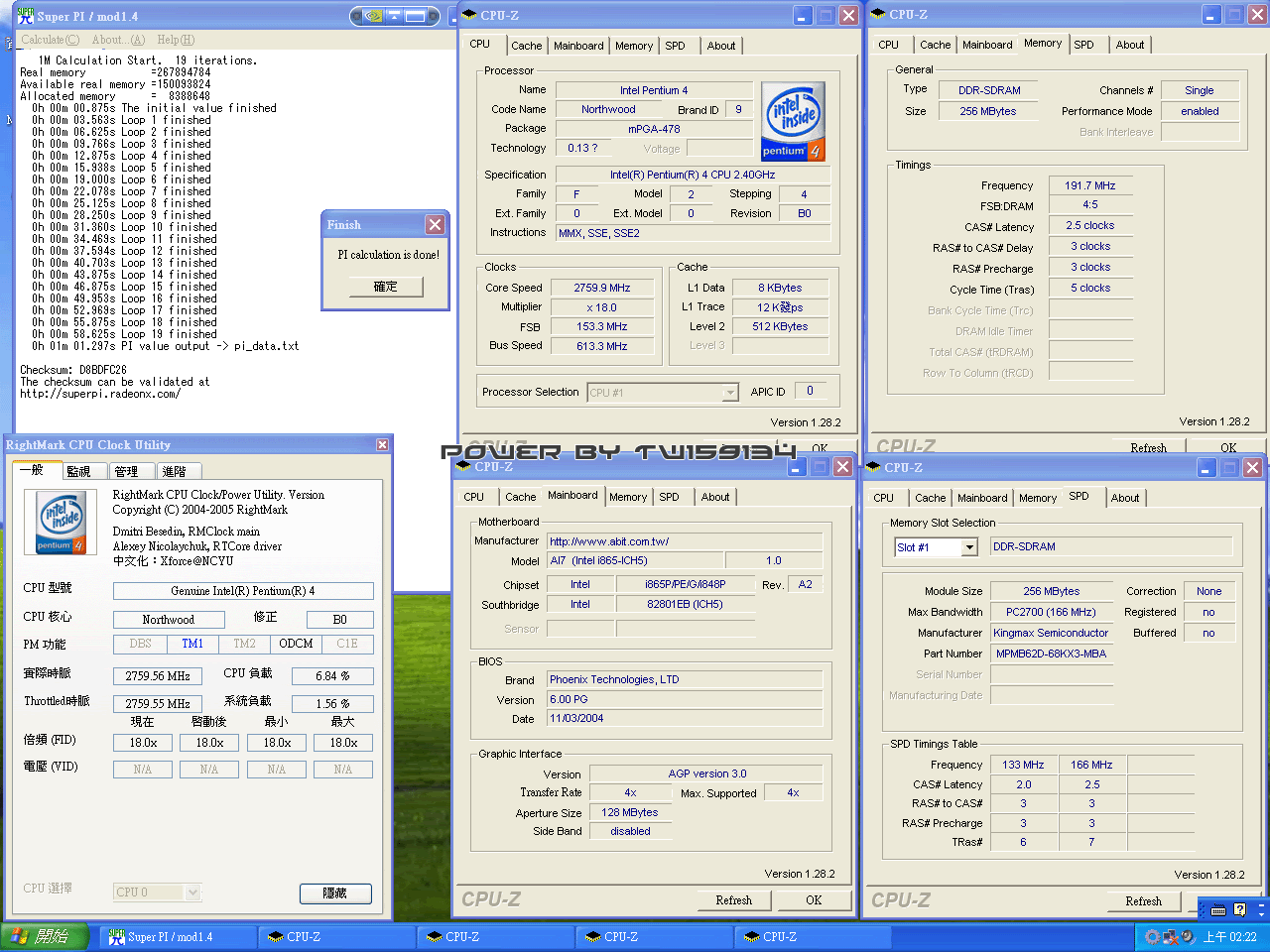The height and width of the screenshot is (952, 1270).
Task: Open Memory tab in CPU-Z window showing motherboard info
Action: [628, 497]
